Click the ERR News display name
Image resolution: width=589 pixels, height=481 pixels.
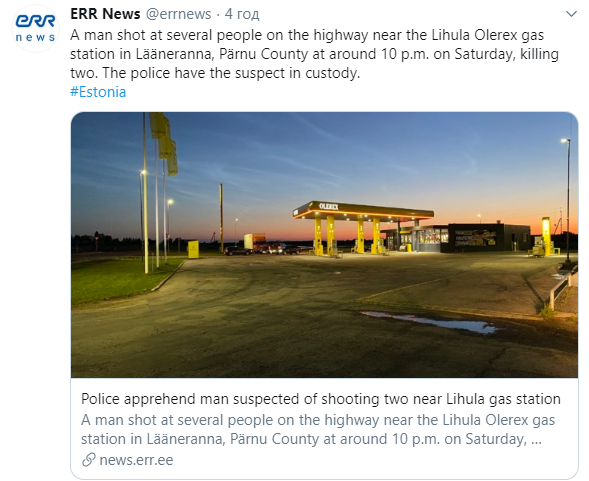click(105, 14)
